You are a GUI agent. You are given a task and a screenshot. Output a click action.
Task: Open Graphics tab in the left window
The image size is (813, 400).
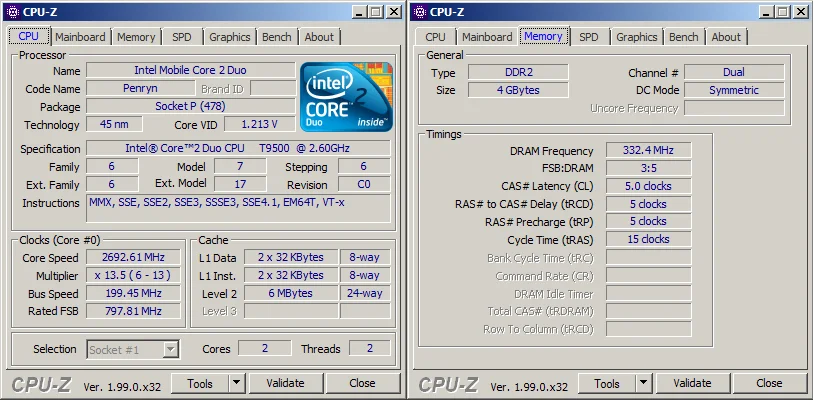(230, 37)
